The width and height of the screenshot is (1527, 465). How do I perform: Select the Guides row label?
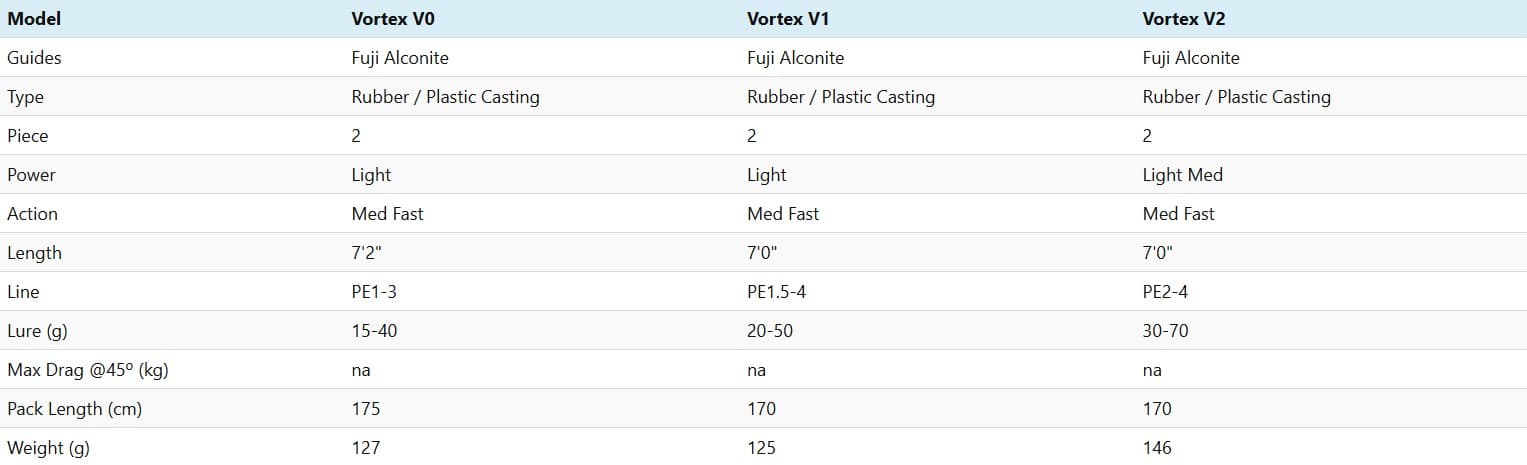[x=34, y=58]
